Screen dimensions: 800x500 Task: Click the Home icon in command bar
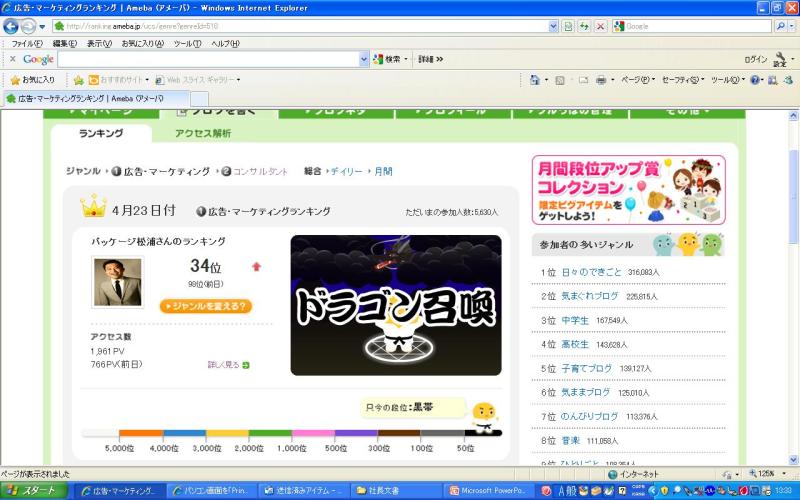537,79
